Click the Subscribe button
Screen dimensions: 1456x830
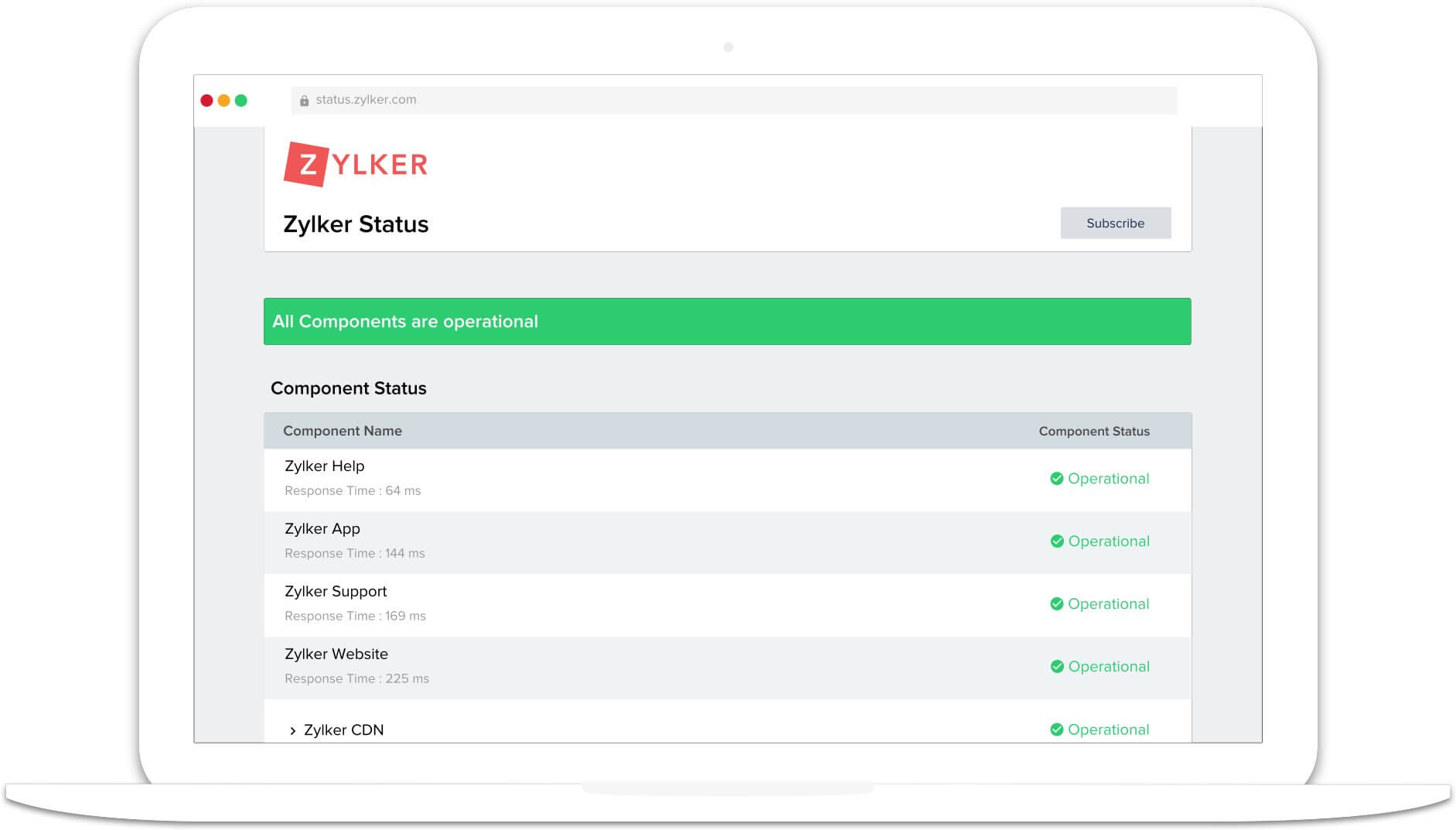point(1115,223)
